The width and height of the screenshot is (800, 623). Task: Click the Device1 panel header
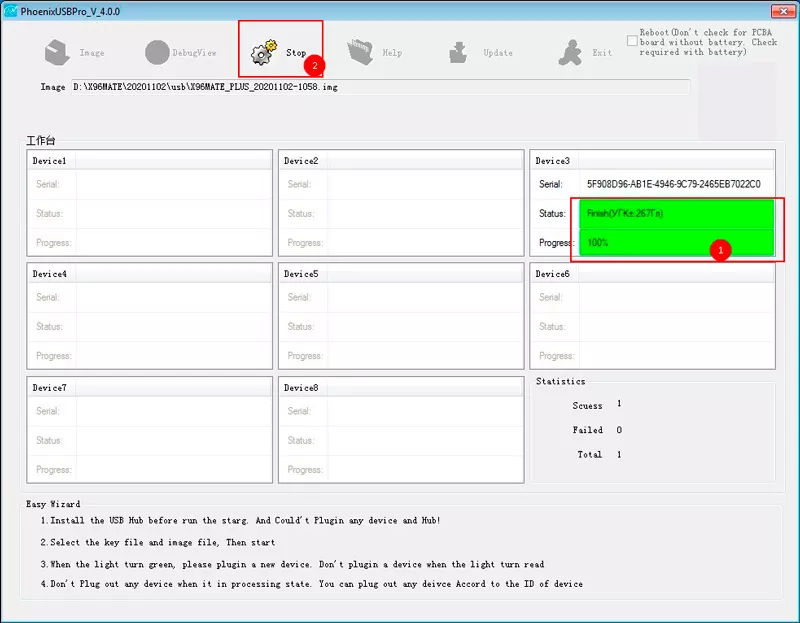click(x=149, y=161)
